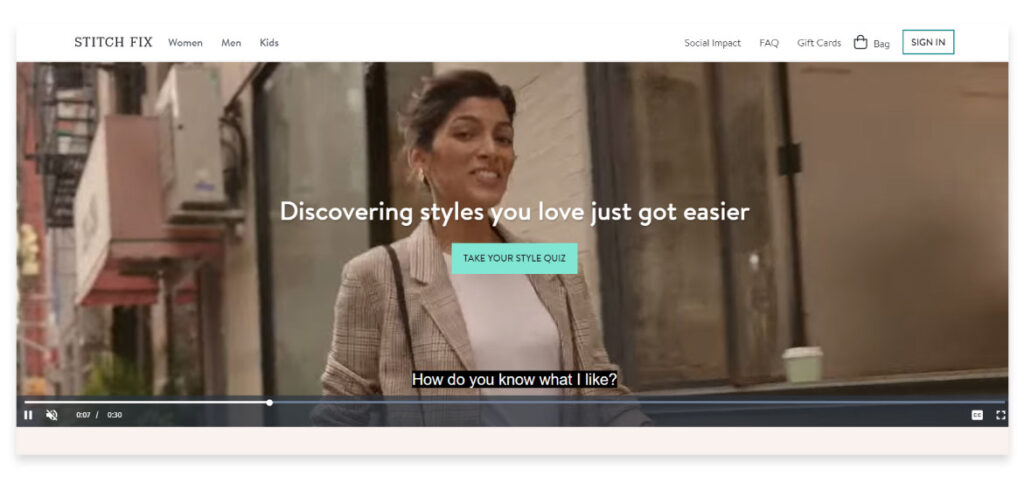
Task: Go to Social Impact page
Action: click(x=712, y=43)
